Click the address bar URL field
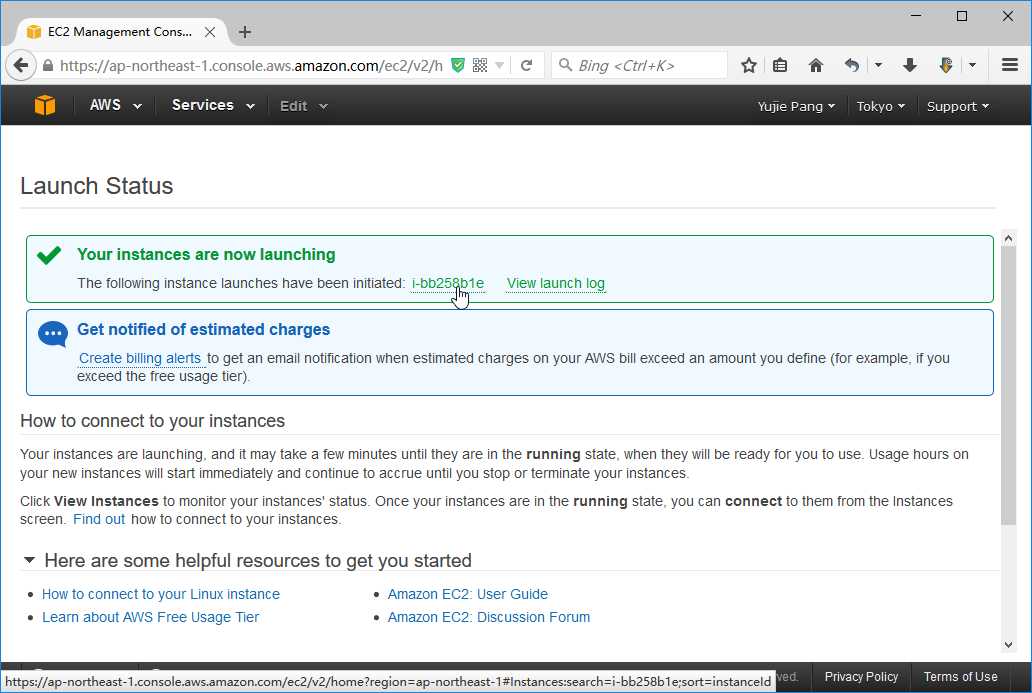This screenshot has width=1032, height=693. pos(251,65)
